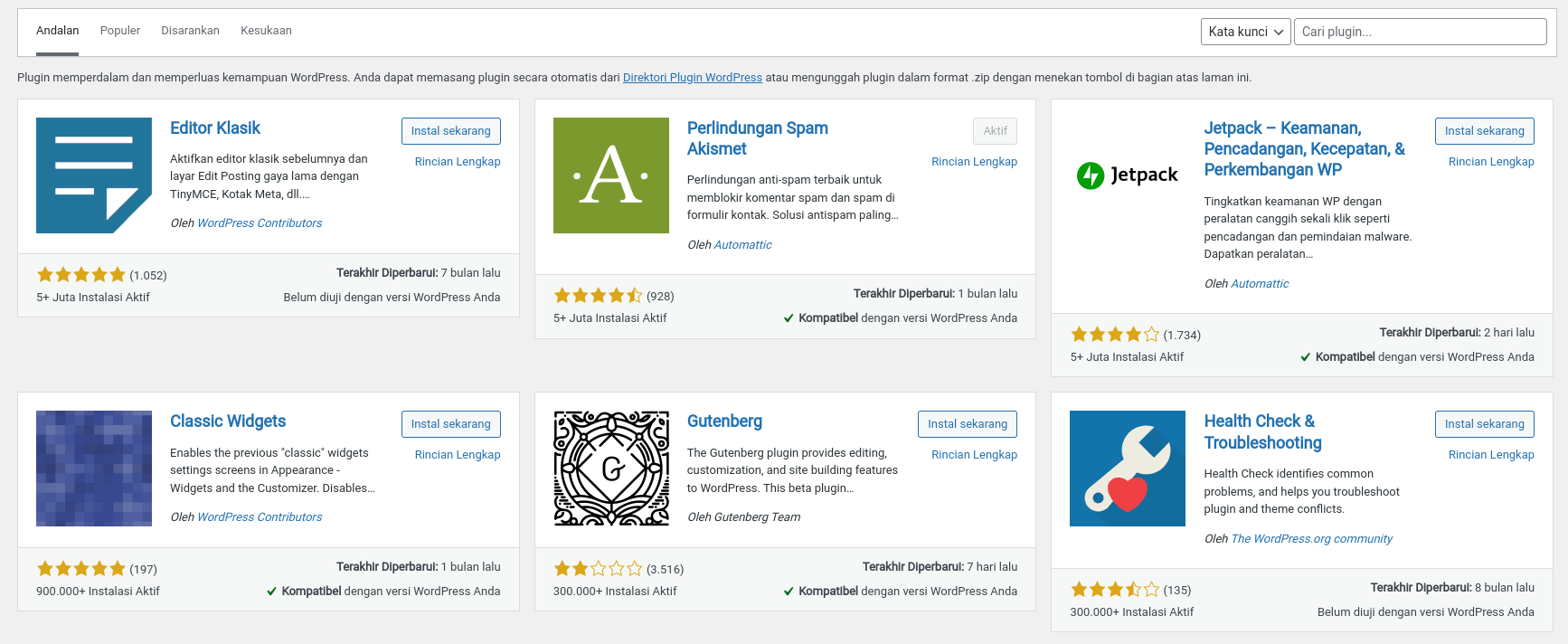Click Editor Klasik star rating

coord(80,275)
